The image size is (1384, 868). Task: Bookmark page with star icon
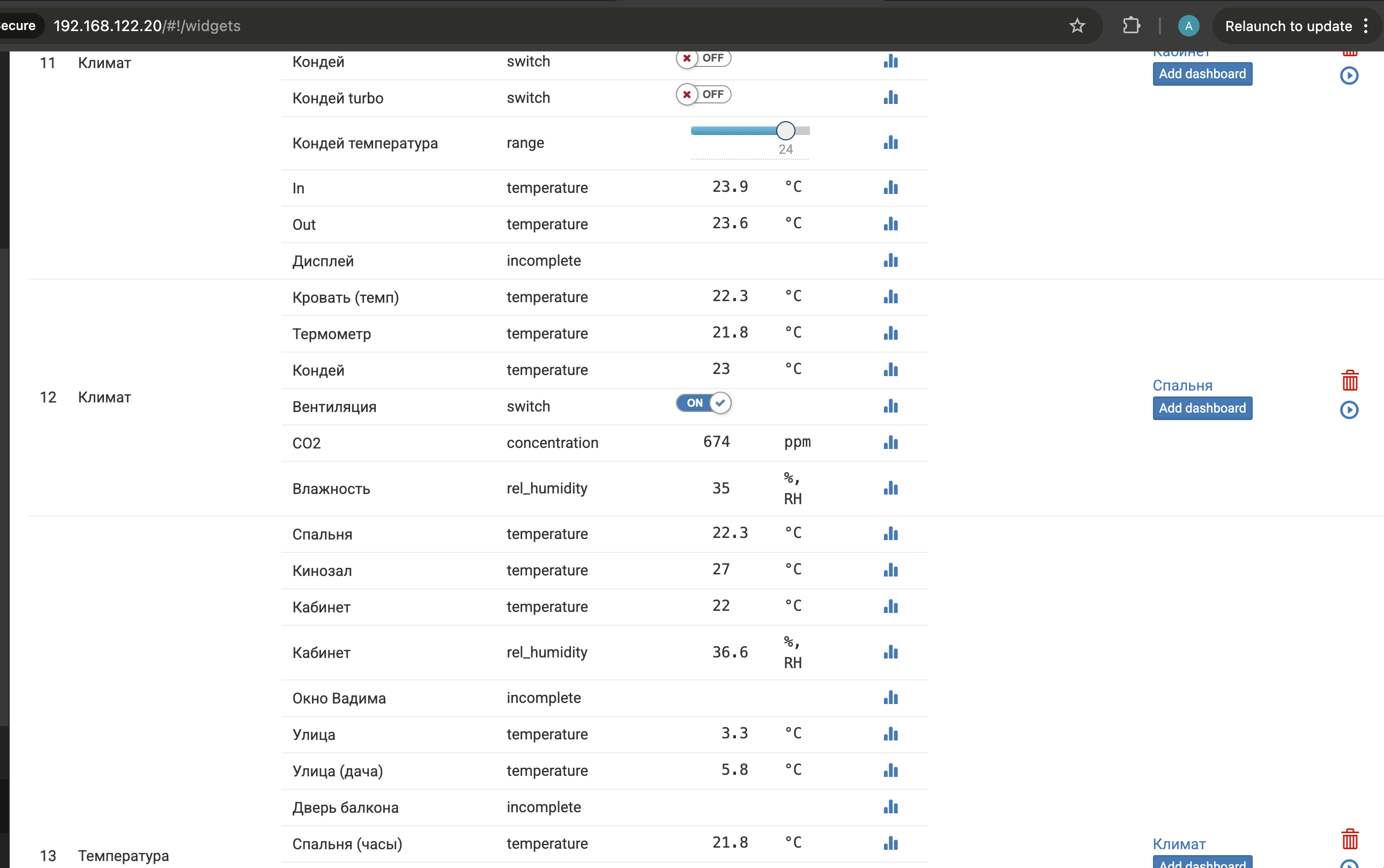[1077, 26]
